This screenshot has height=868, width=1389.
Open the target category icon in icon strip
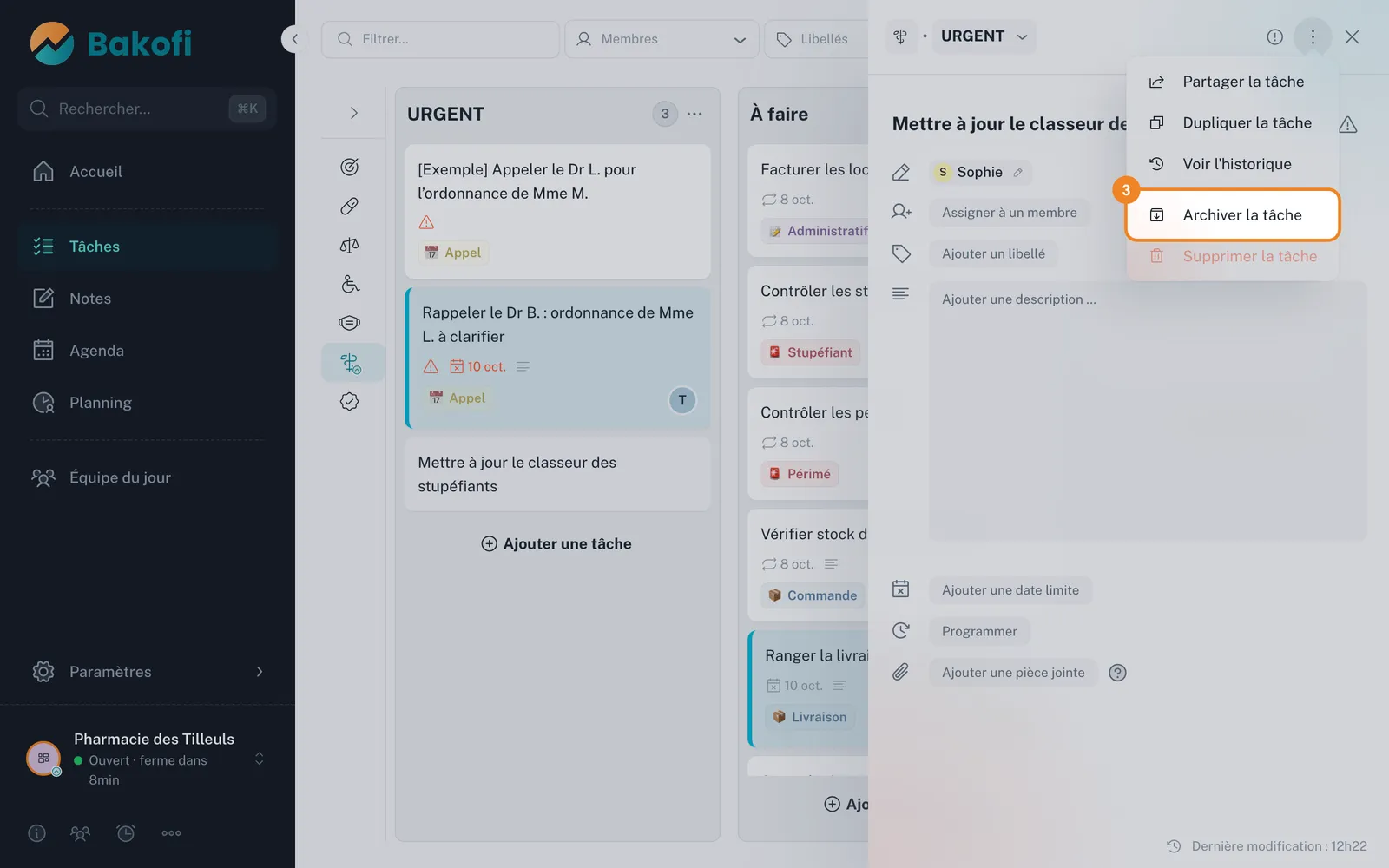pyautogui.click(x=349, y=167)
